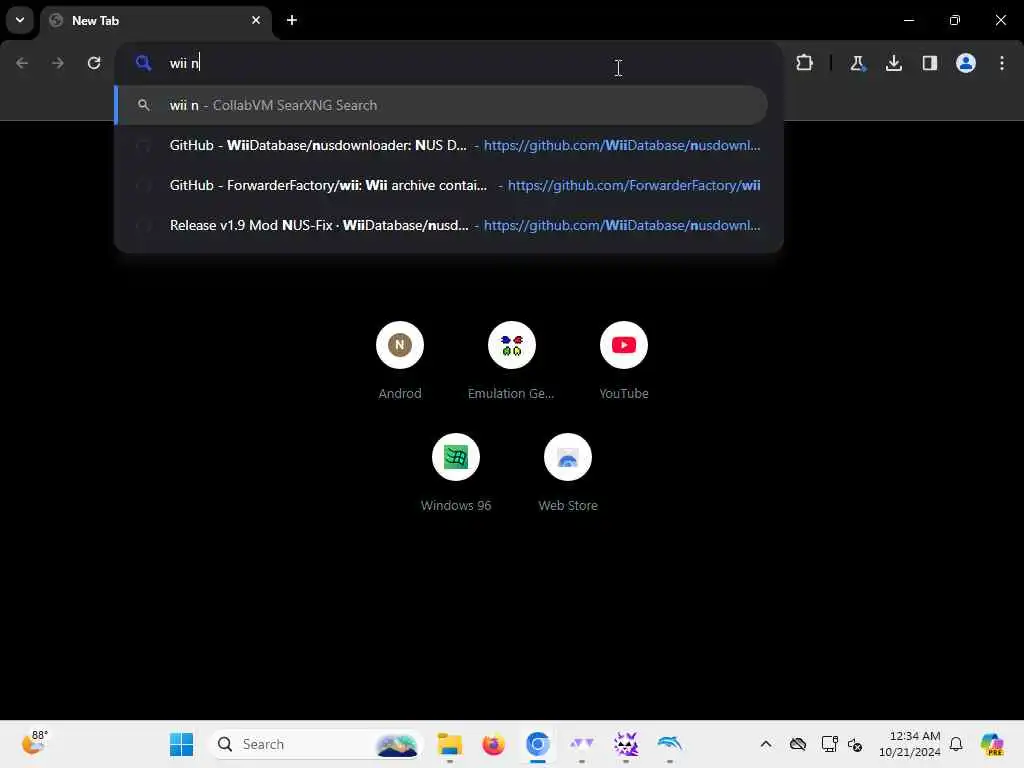Viewport: 1024px width, 768px height.
Task: Toggle the side panel icon
Action: pos(930,63)
